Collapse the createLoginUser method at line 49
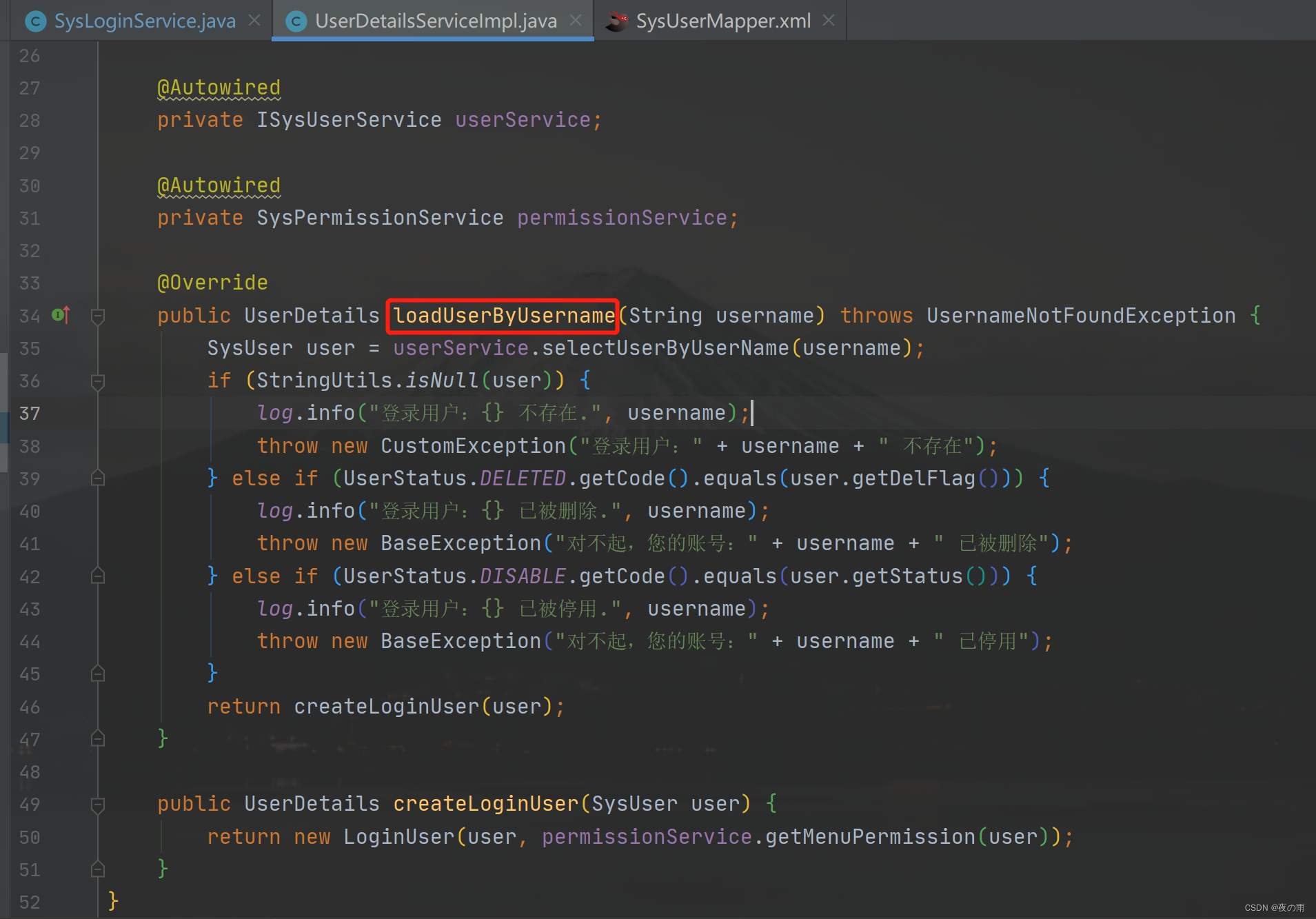The width and height of the screenshot is (1316, 919). click(x=98, y=805)
